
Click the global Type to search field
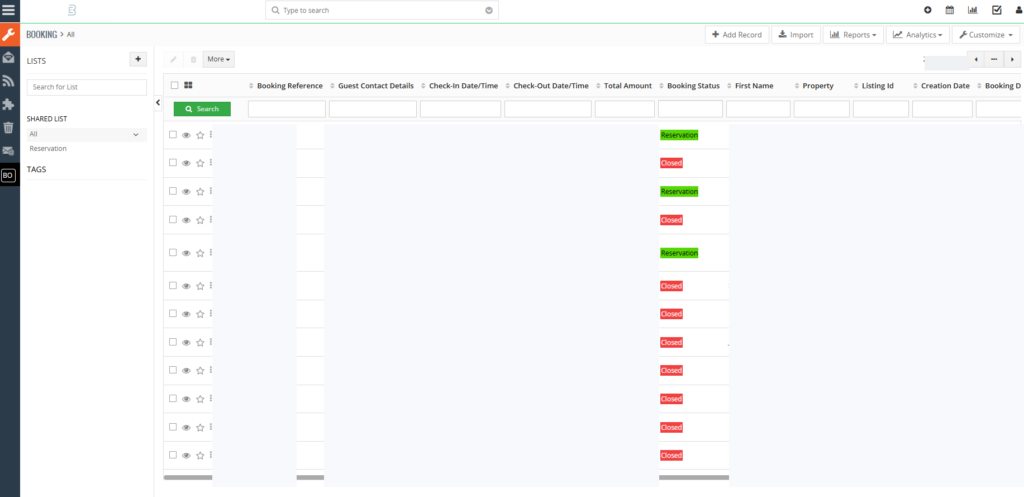coord(382,10)
